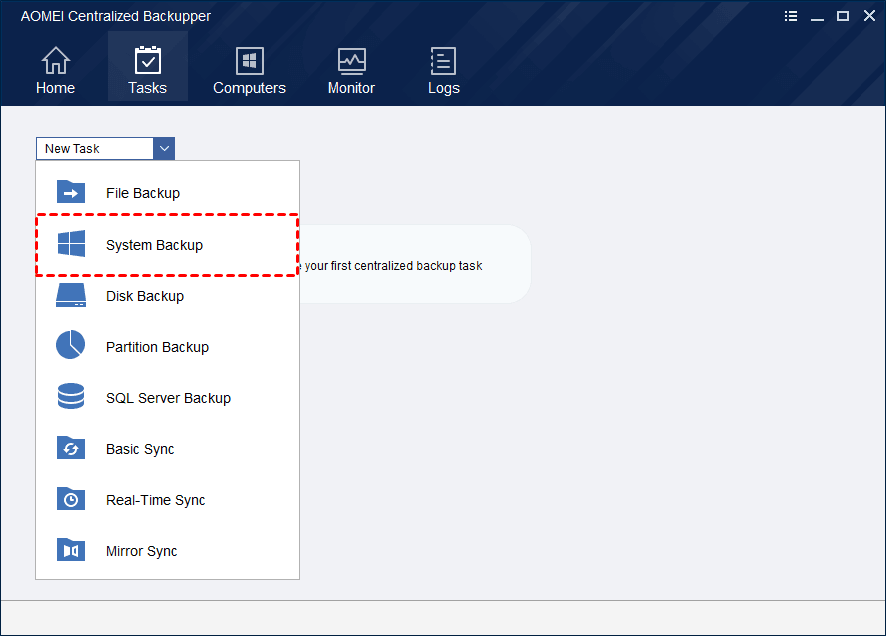Choose Mirror Sync from the menu
Viewport: 886px width, 636px height.
click(x=167, y=551)
